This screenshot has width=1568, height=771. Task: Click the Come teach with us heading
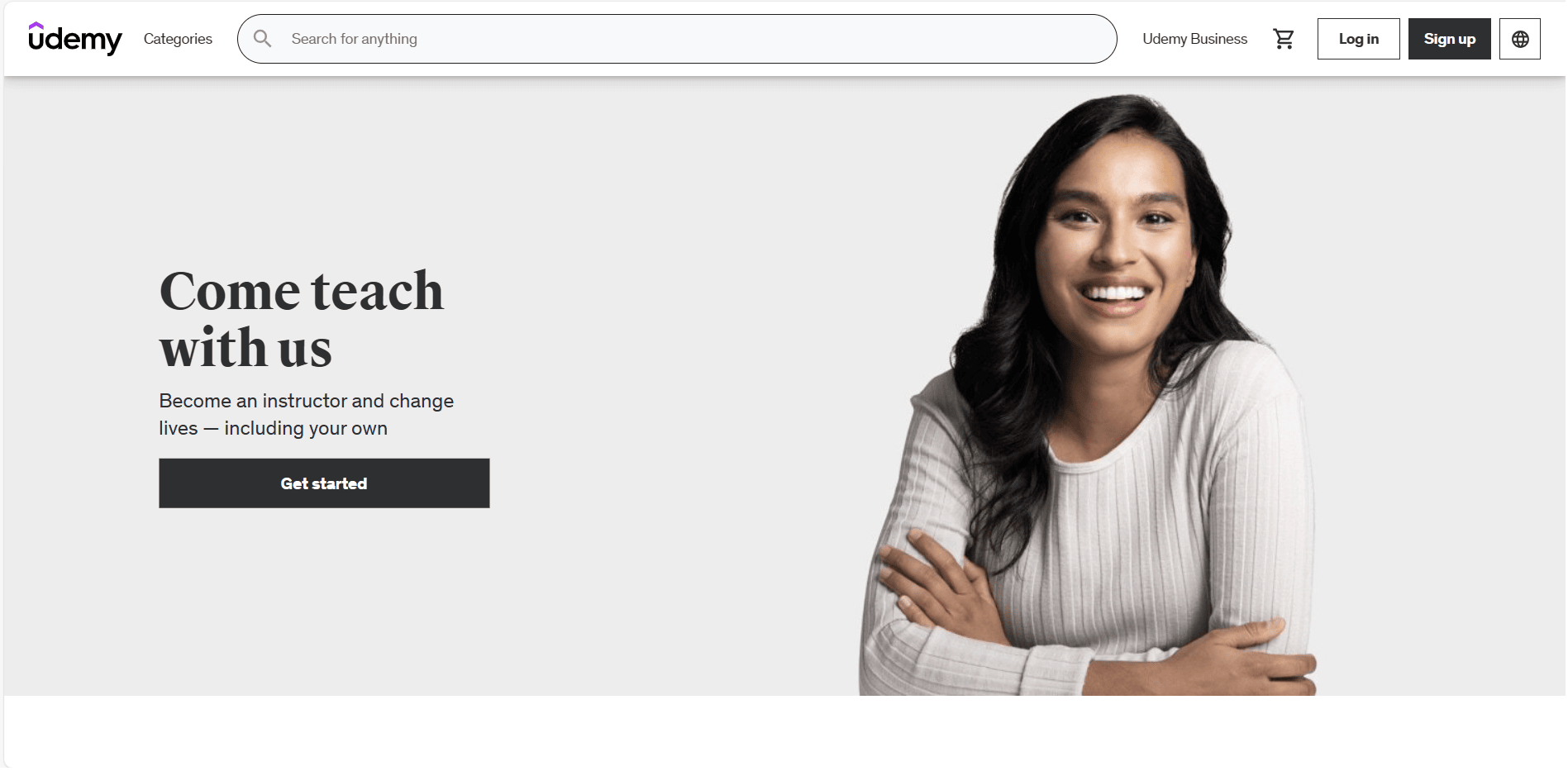pos(302,319)
